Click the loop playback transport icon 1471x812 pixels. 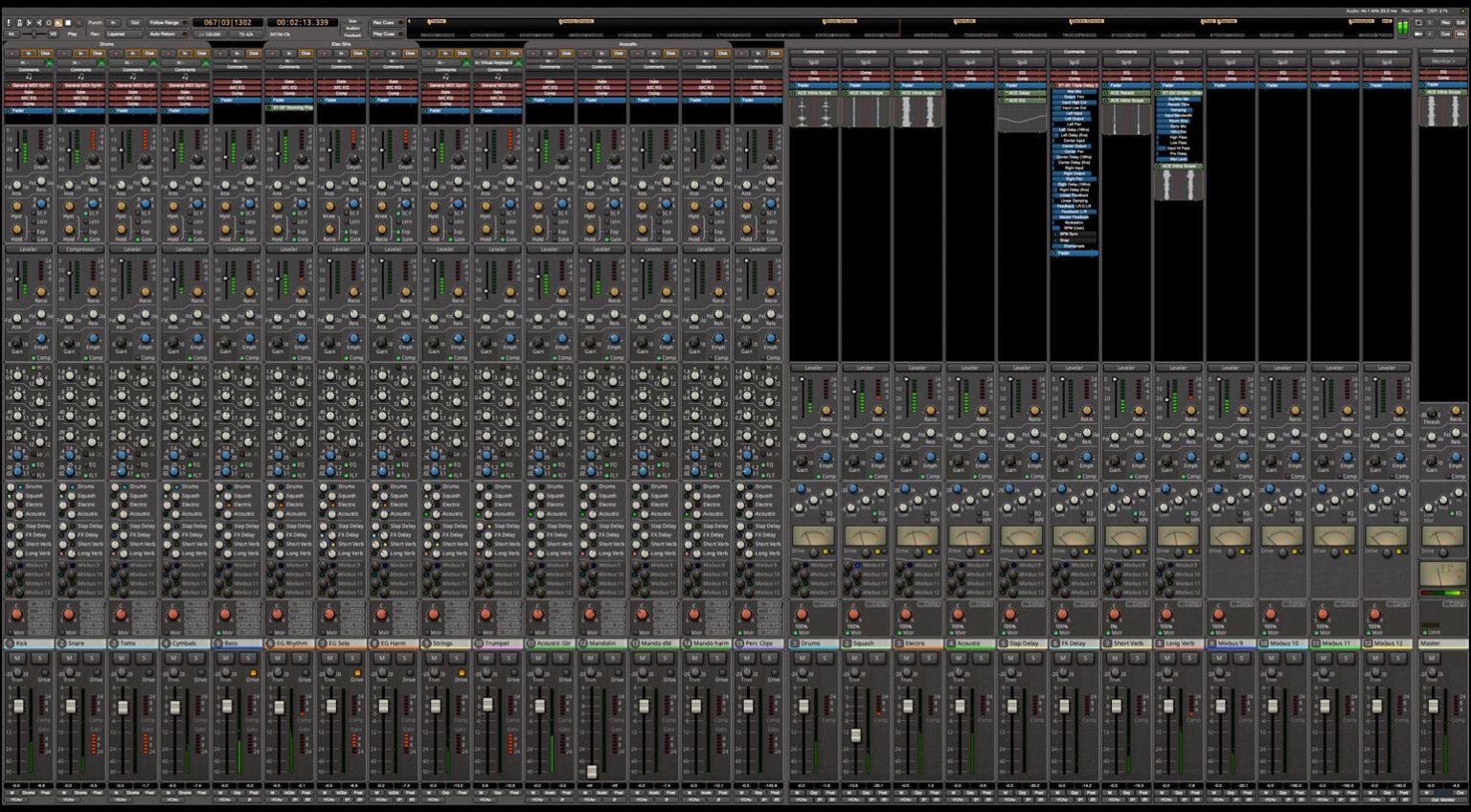pos(49,23)
